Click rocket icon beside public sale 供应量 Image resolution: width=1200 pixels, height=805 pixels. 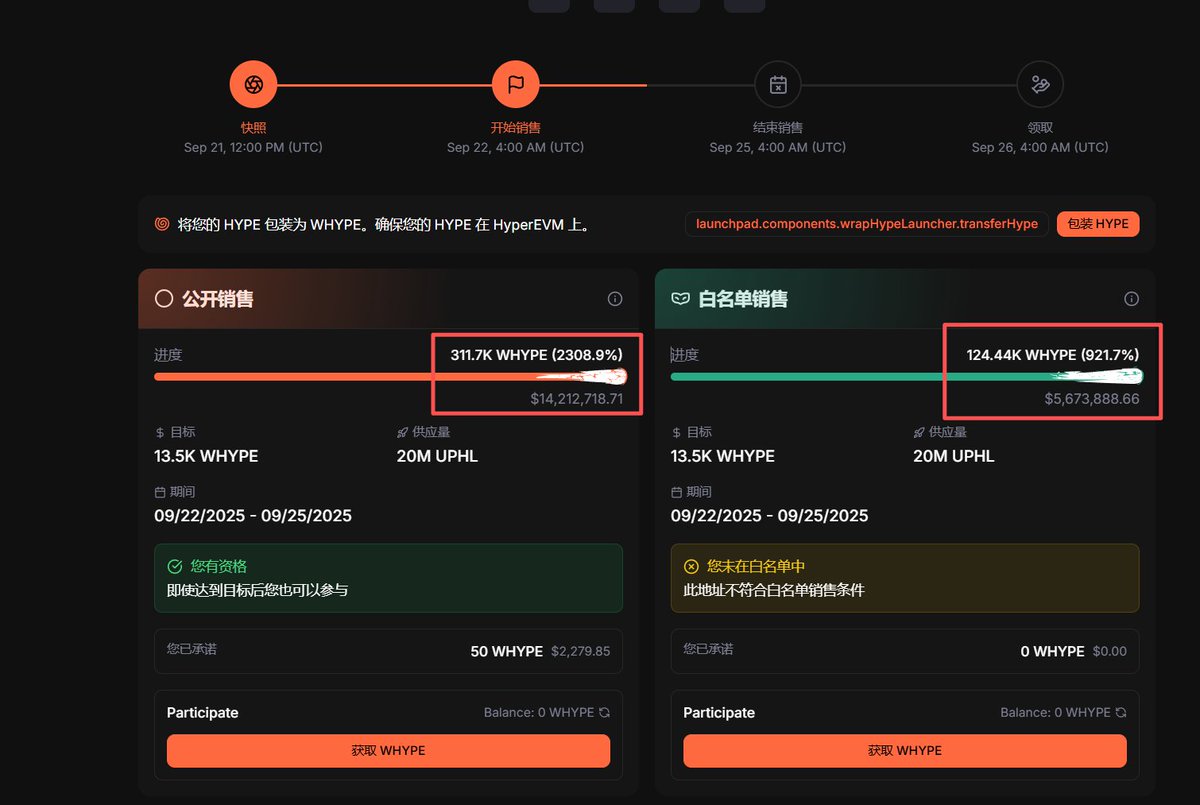[x=403, y=433]
